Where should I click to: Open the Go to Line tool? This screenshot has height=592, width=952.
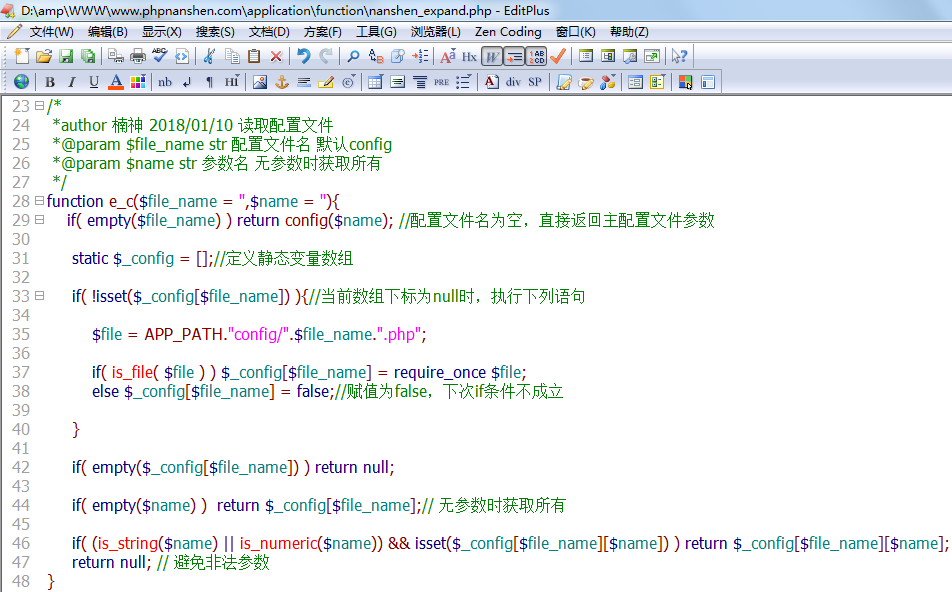point(420,56)
